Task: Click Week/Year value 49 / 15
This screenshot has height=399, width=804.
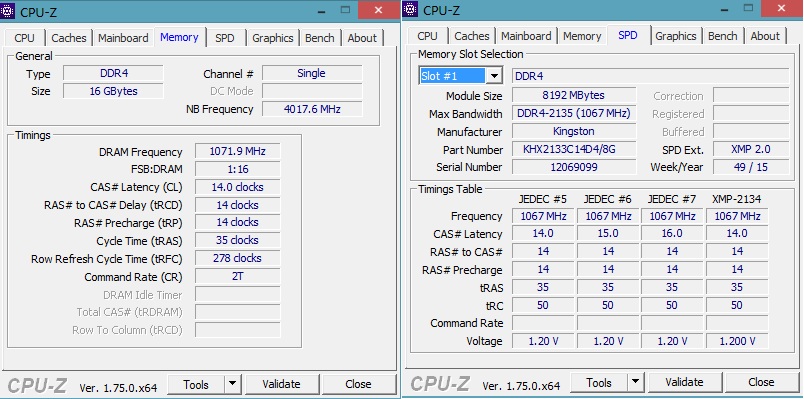Action: [751, 167]
